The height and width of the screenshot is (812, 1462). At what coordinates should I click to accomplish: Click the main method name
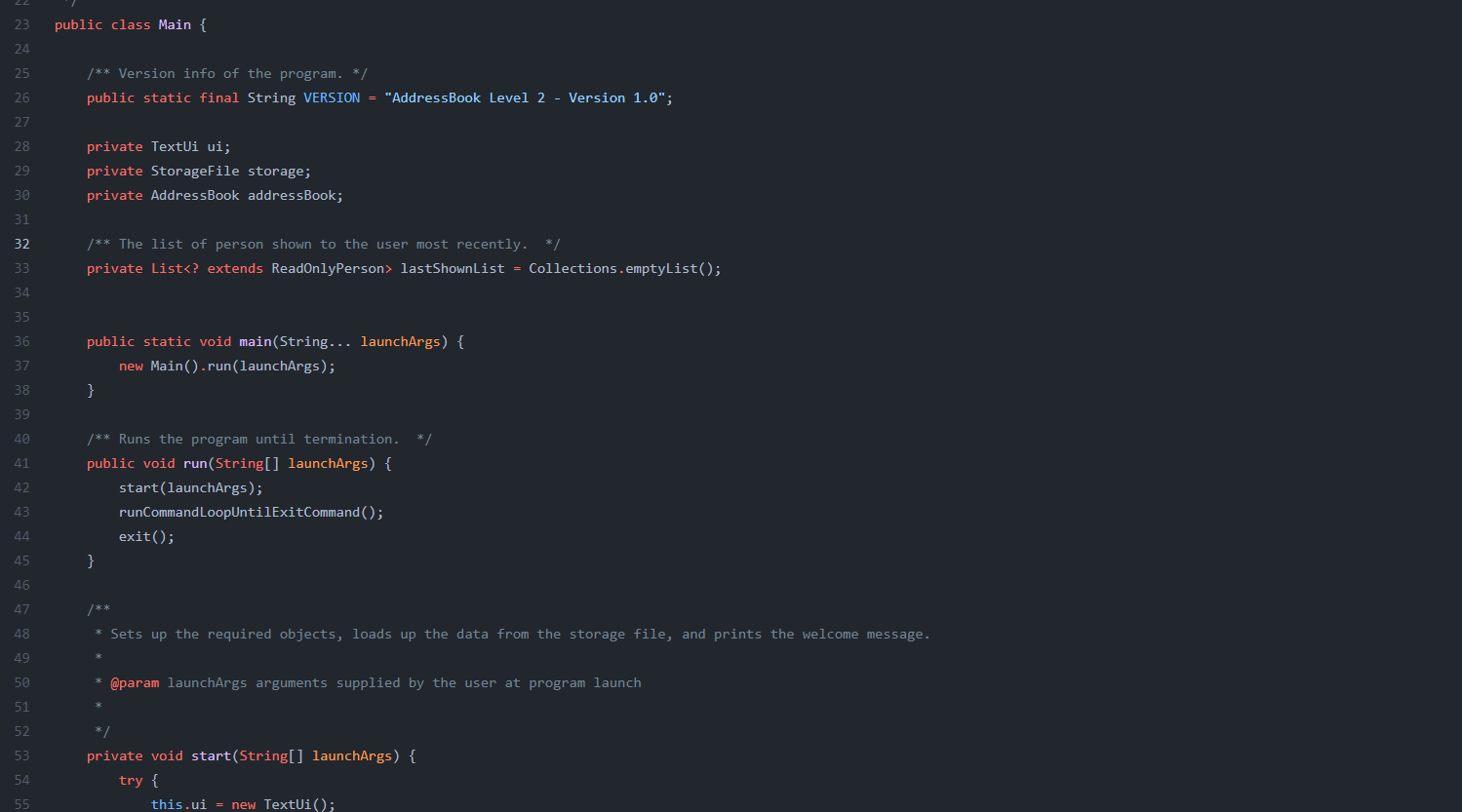(x=256, y=341)
